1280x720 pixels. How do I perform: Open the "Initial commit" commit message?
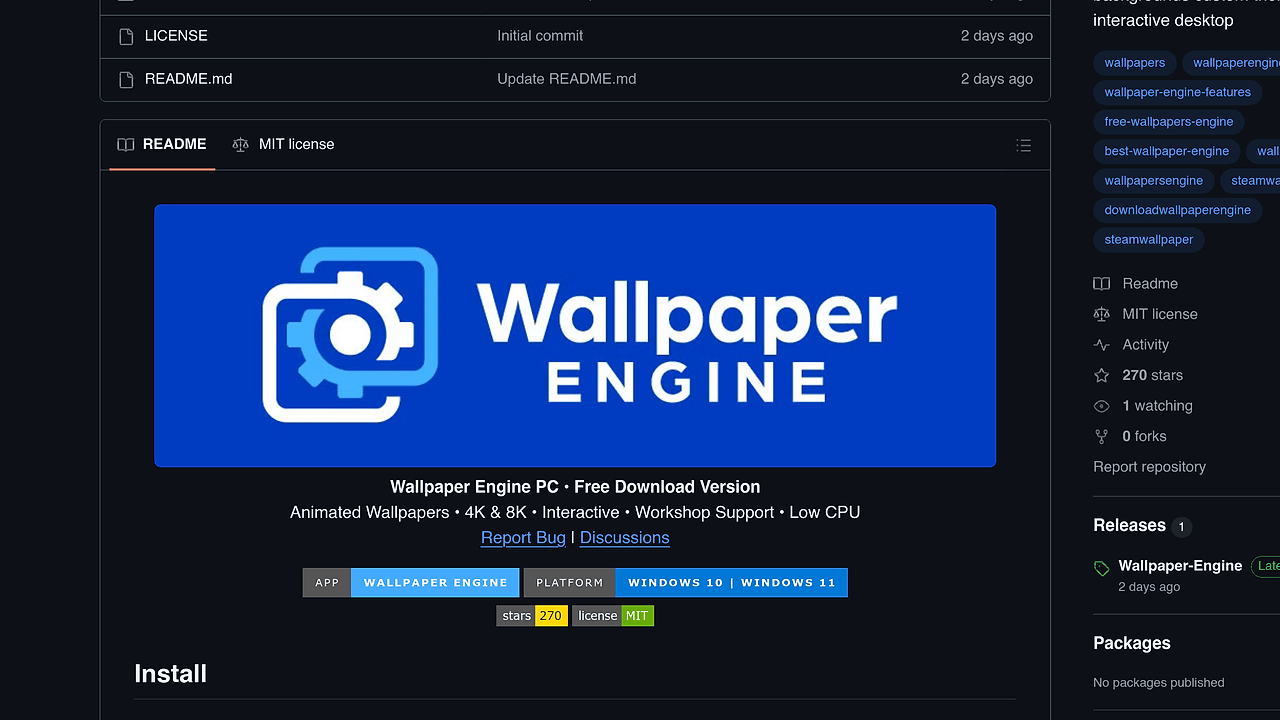540,36
